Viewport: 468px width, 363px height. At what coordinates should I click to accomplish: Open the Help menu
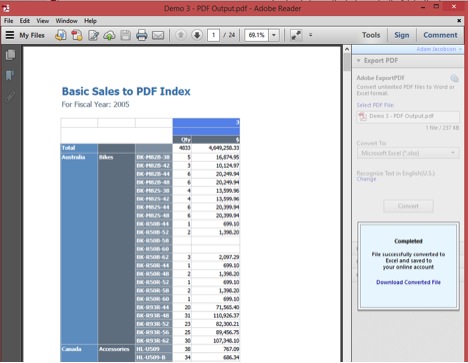90,21
